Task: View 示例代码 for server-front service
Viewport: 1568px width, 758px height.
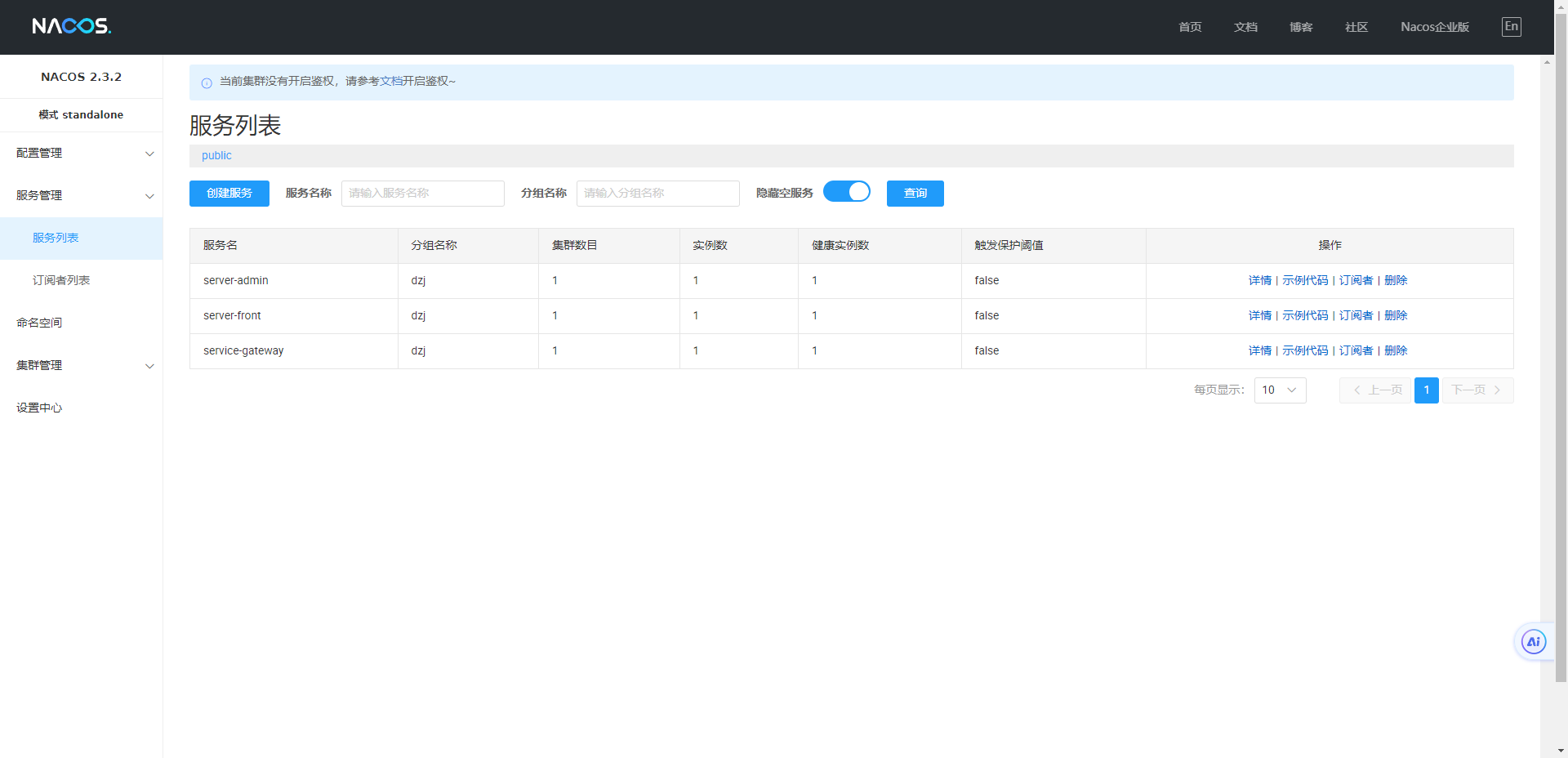Action: [1304, 315]
